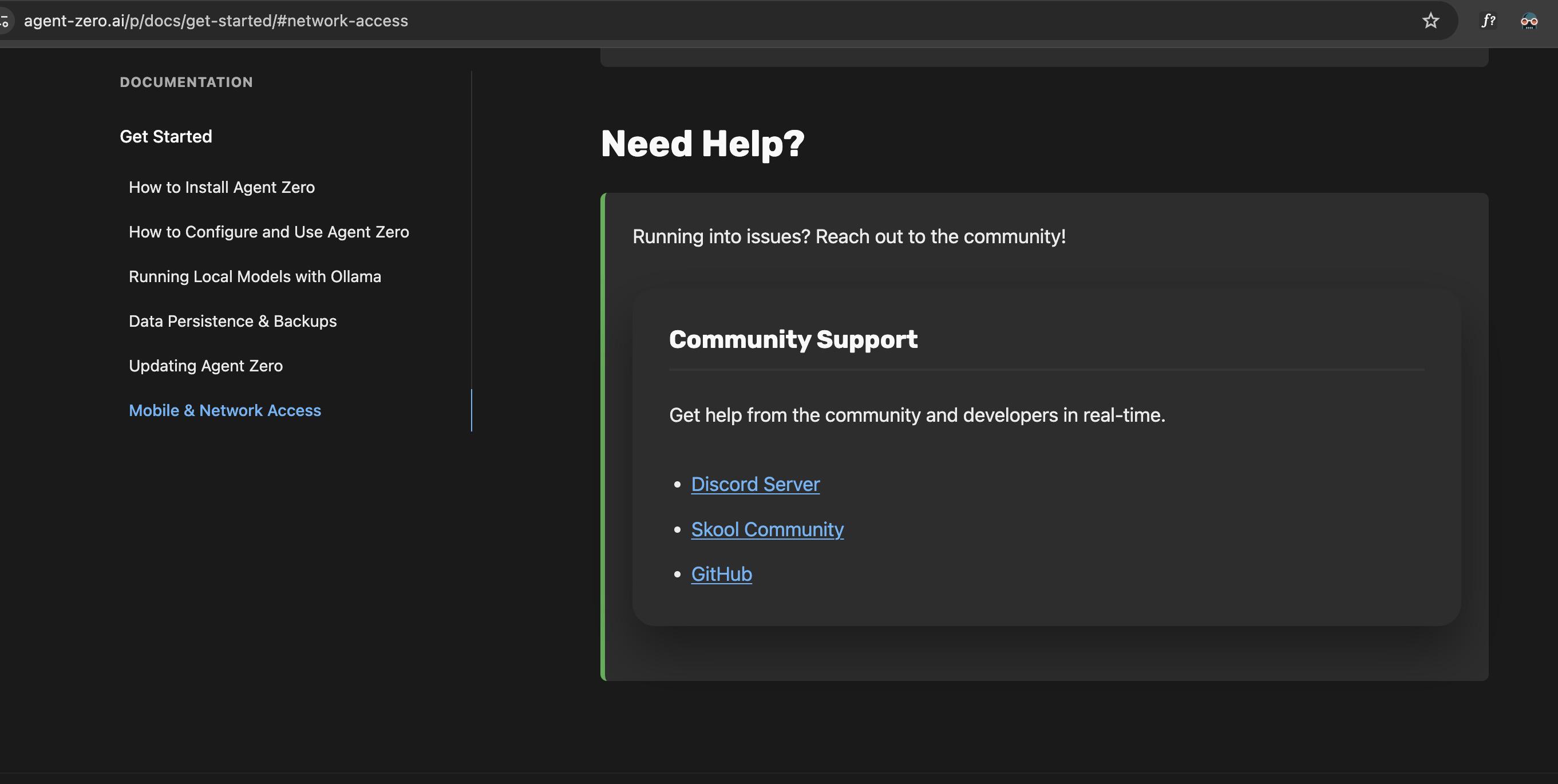Open the f? extension icon
Image resolution: width=1558 pixels, height=784 pixels.
(1488, 21)
